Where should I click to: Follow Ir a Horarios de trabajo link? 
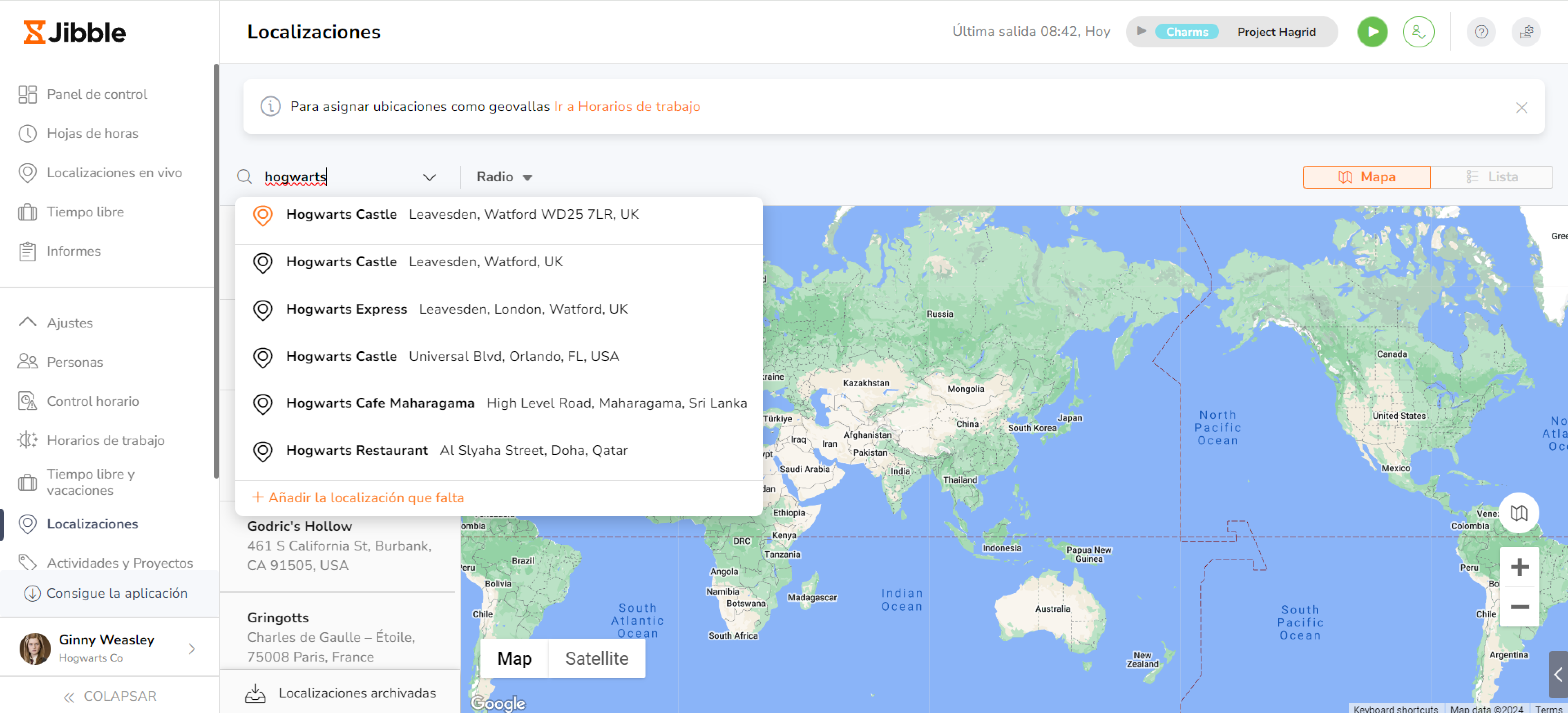click(x=627, y=107)
